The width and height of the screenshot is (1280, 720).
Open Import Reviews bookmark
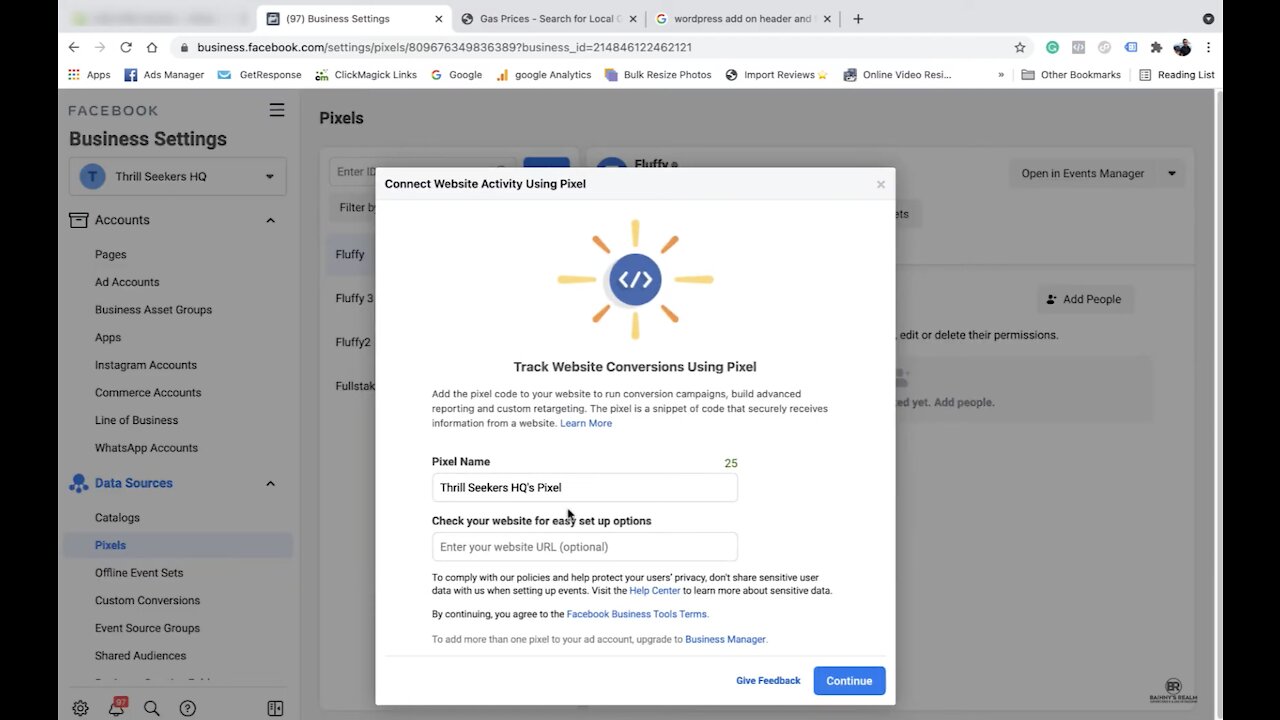pyautogui.click(x=776, y=74)
